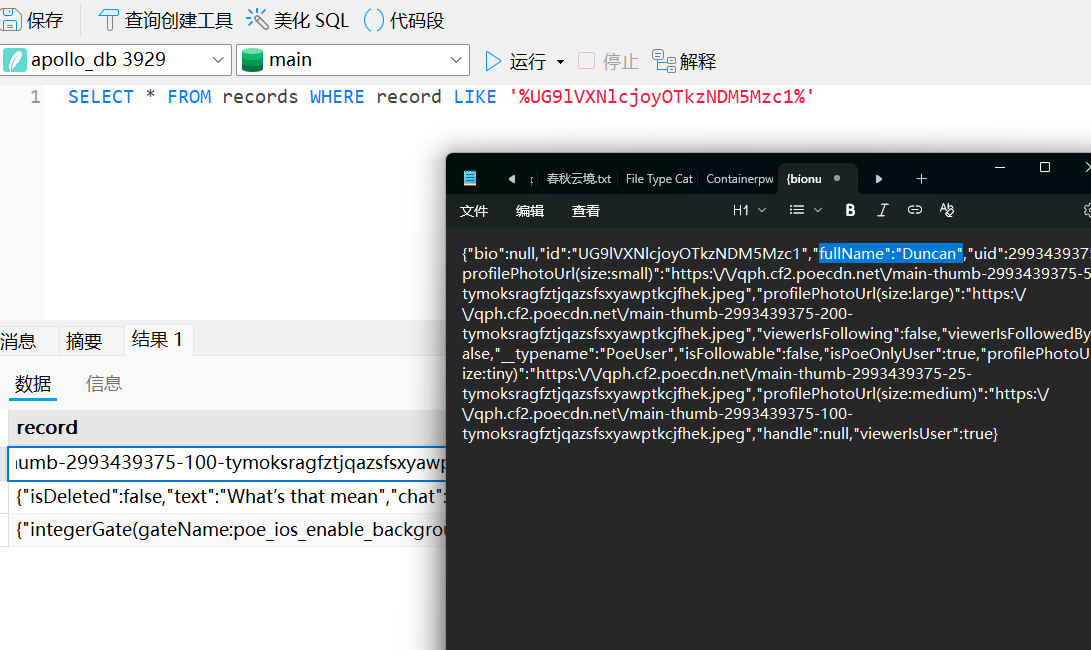1091x650 pixels.
Task: Toggle bold formatting in the editor
Action: 850,210
